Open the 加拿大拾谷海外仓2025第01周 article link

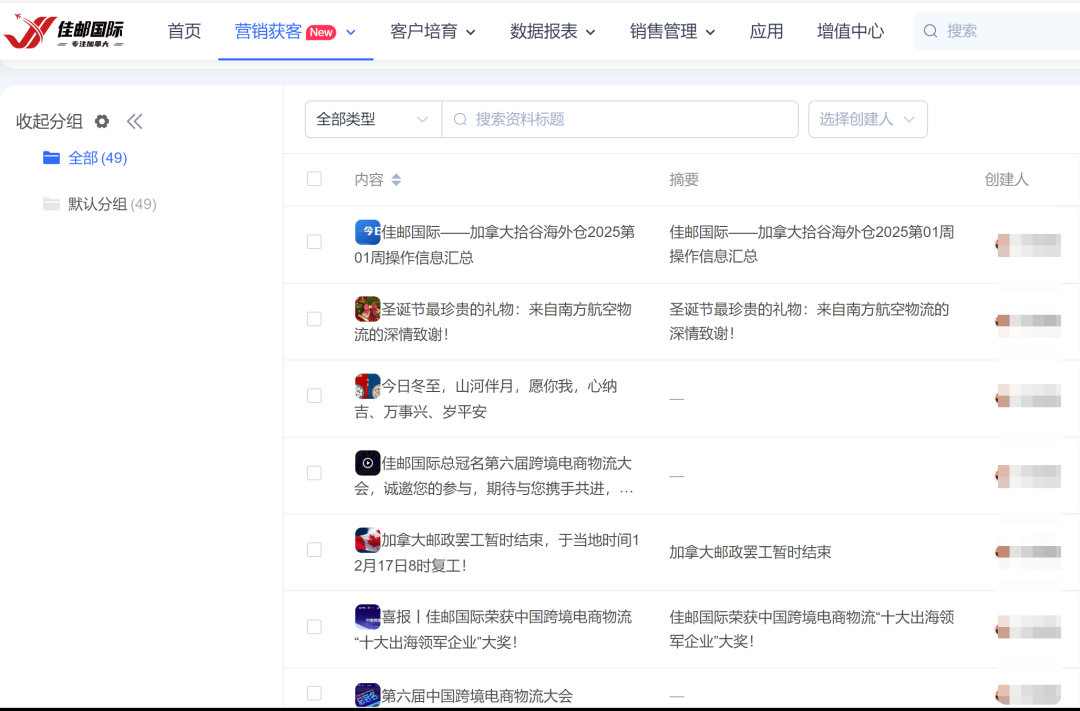495,245
